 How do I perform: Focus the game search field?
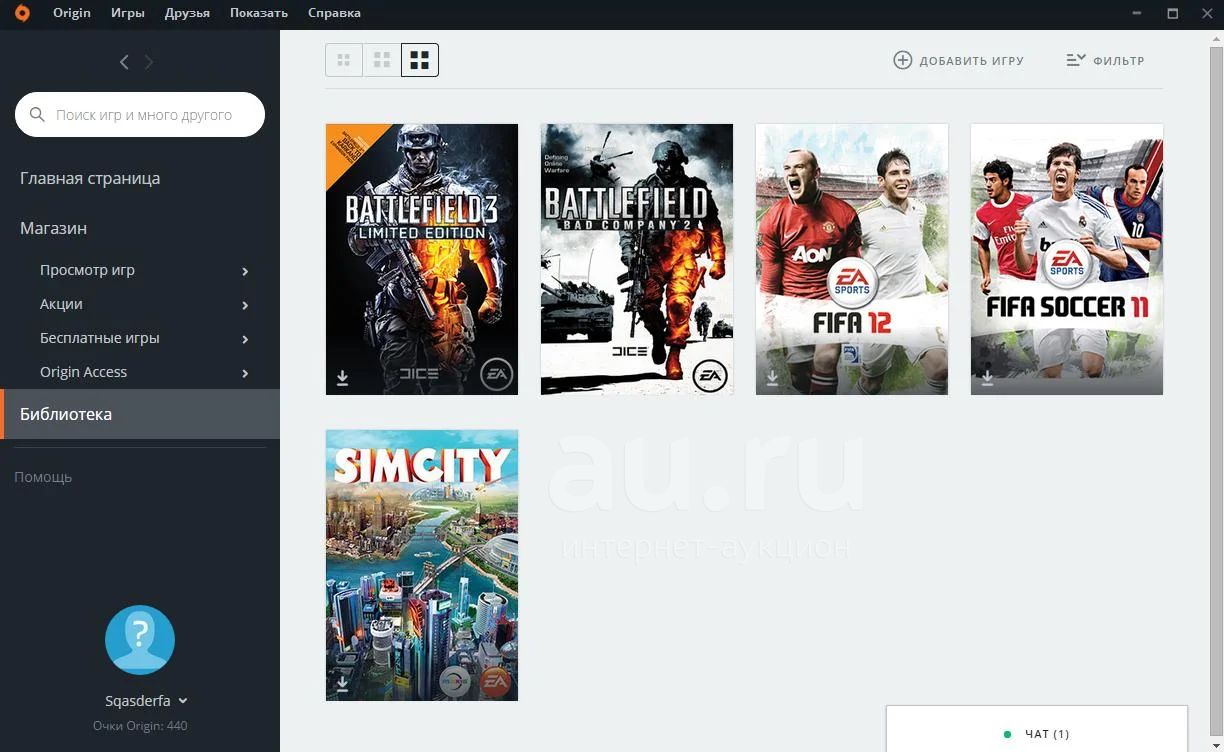coord(140,115)
